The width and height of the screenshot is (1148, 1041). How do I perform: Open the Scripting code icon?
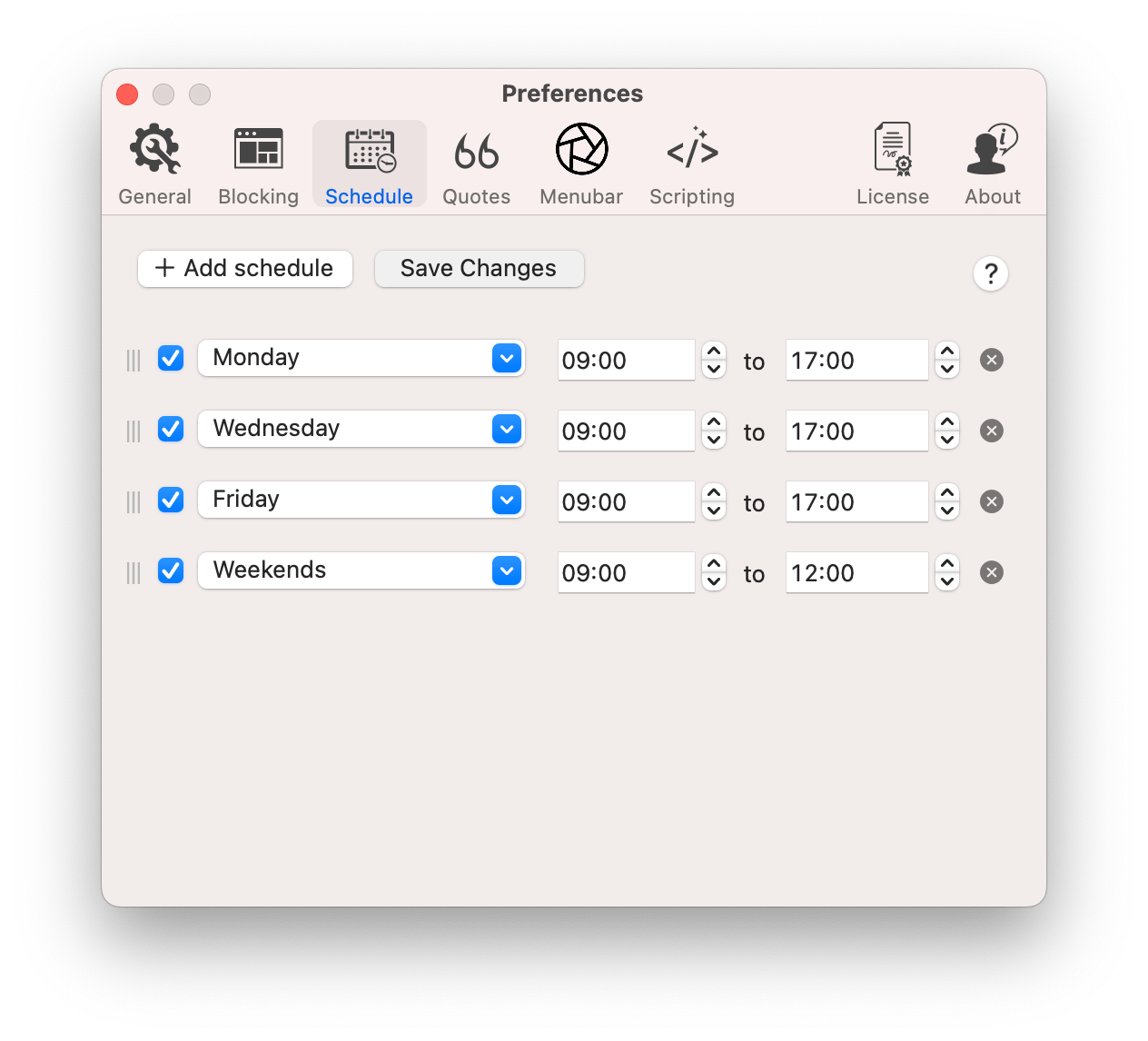coord(691,148)
